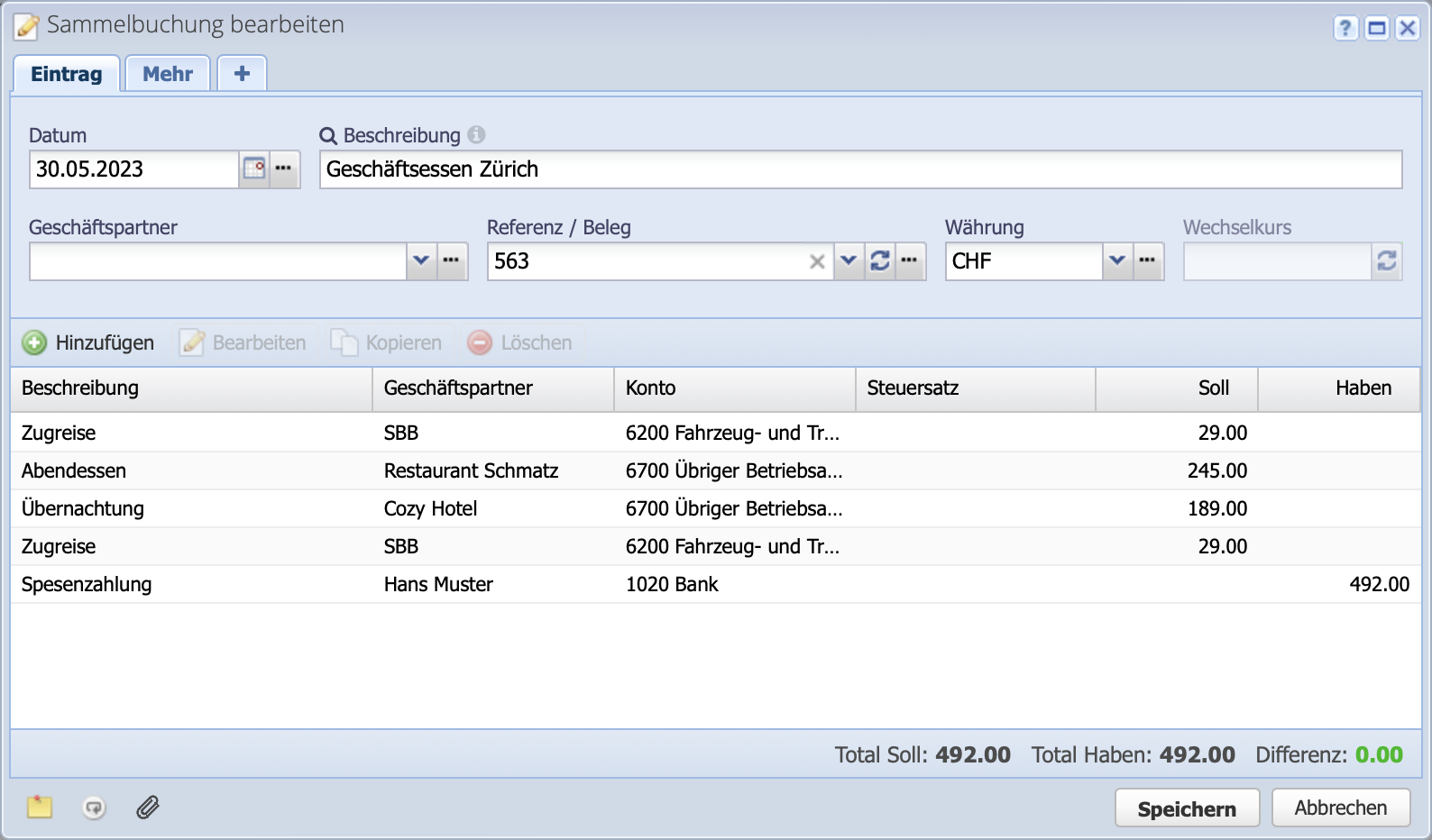Click the refresh icon beside Referenz field

tap(879, 261)
